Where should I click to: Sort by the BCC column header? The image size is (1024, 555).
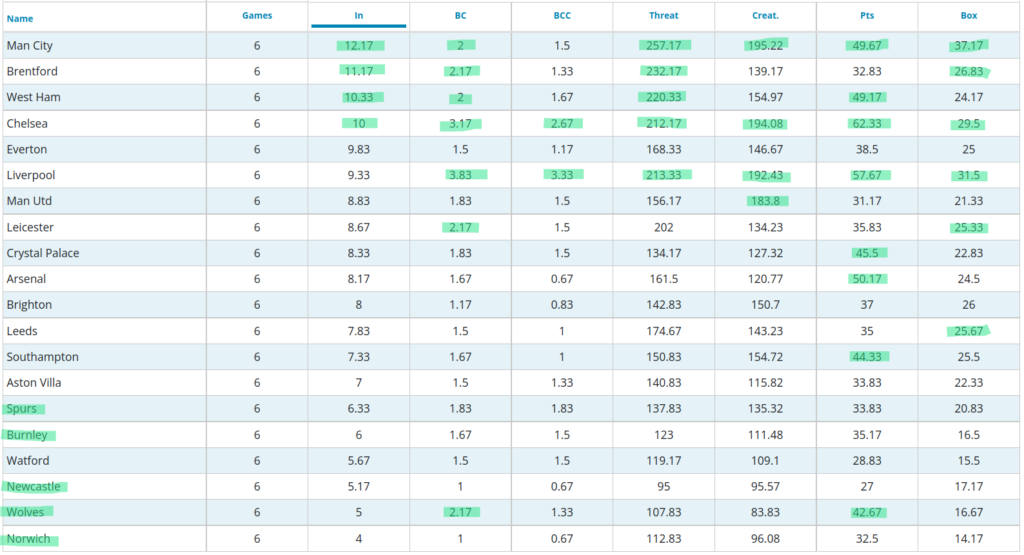562,16
